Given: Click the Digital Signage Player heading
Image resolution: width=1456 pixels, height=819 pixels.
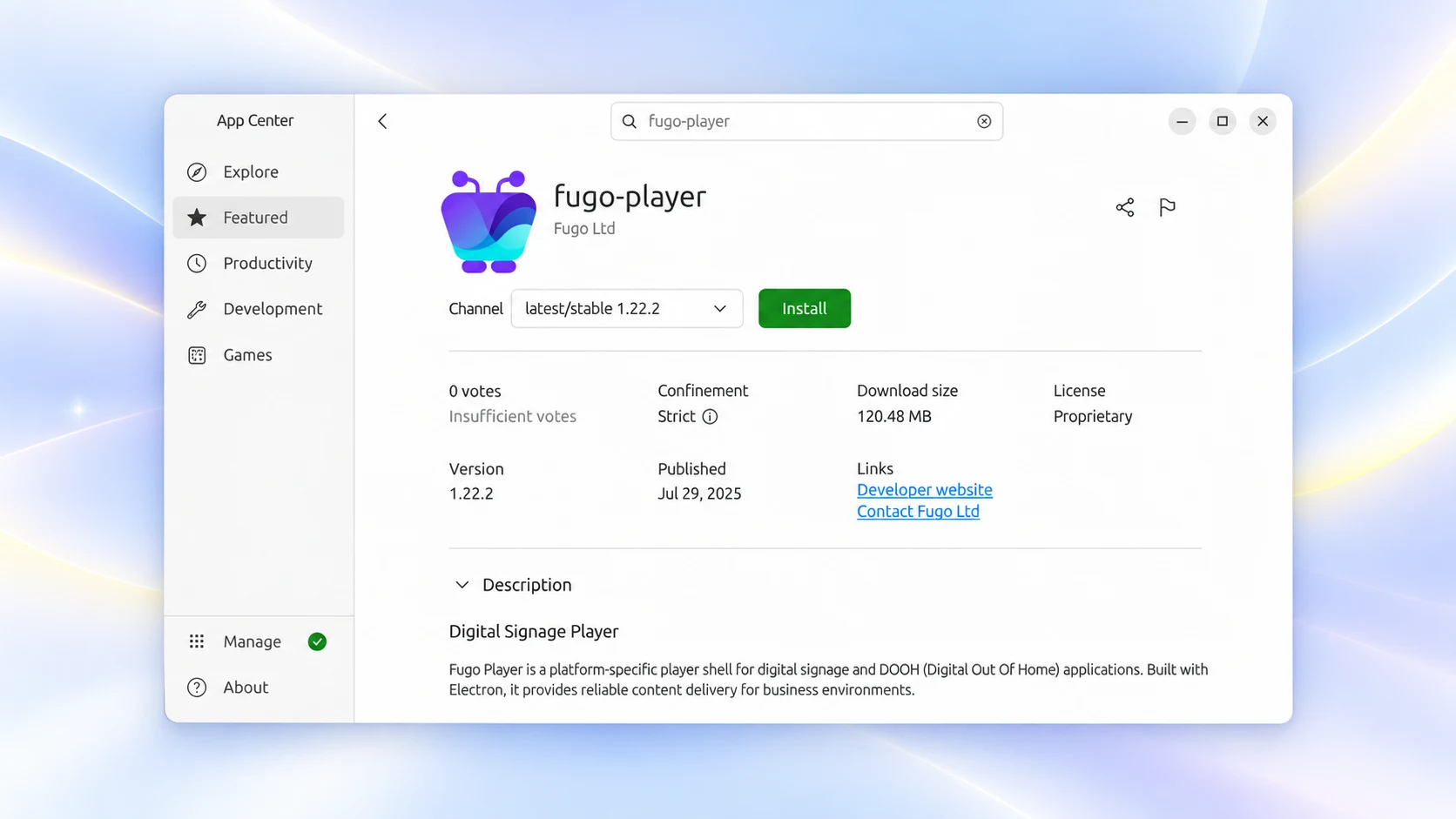Looking at the screenshot, I should coord(534,632).
